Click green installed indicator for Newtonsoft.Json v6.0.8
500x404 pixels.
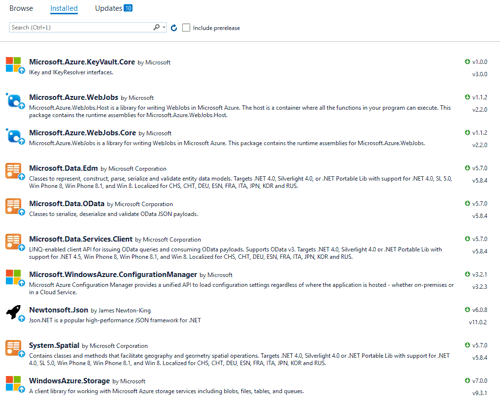point(467,310)
